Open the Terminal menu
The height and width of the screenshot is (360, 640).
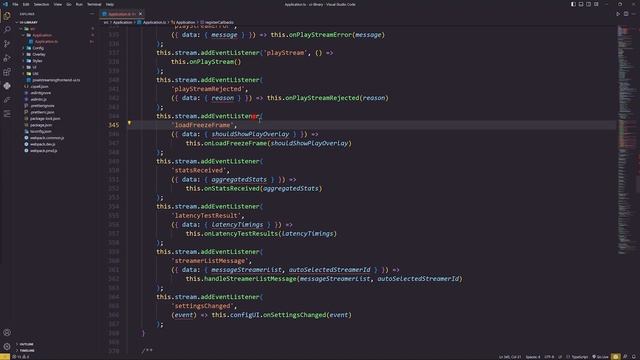[x=94, y=4]
